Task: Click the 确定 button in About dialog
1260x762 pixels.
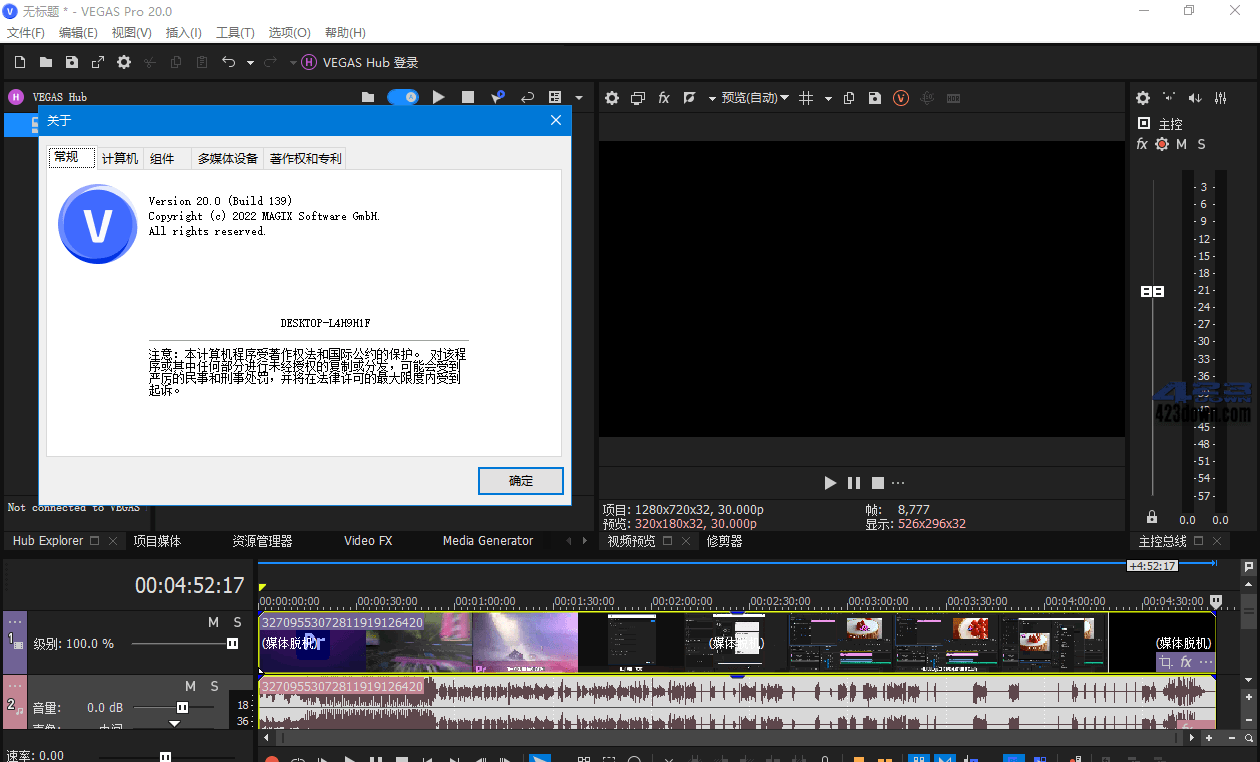Action: pos(521,481)
